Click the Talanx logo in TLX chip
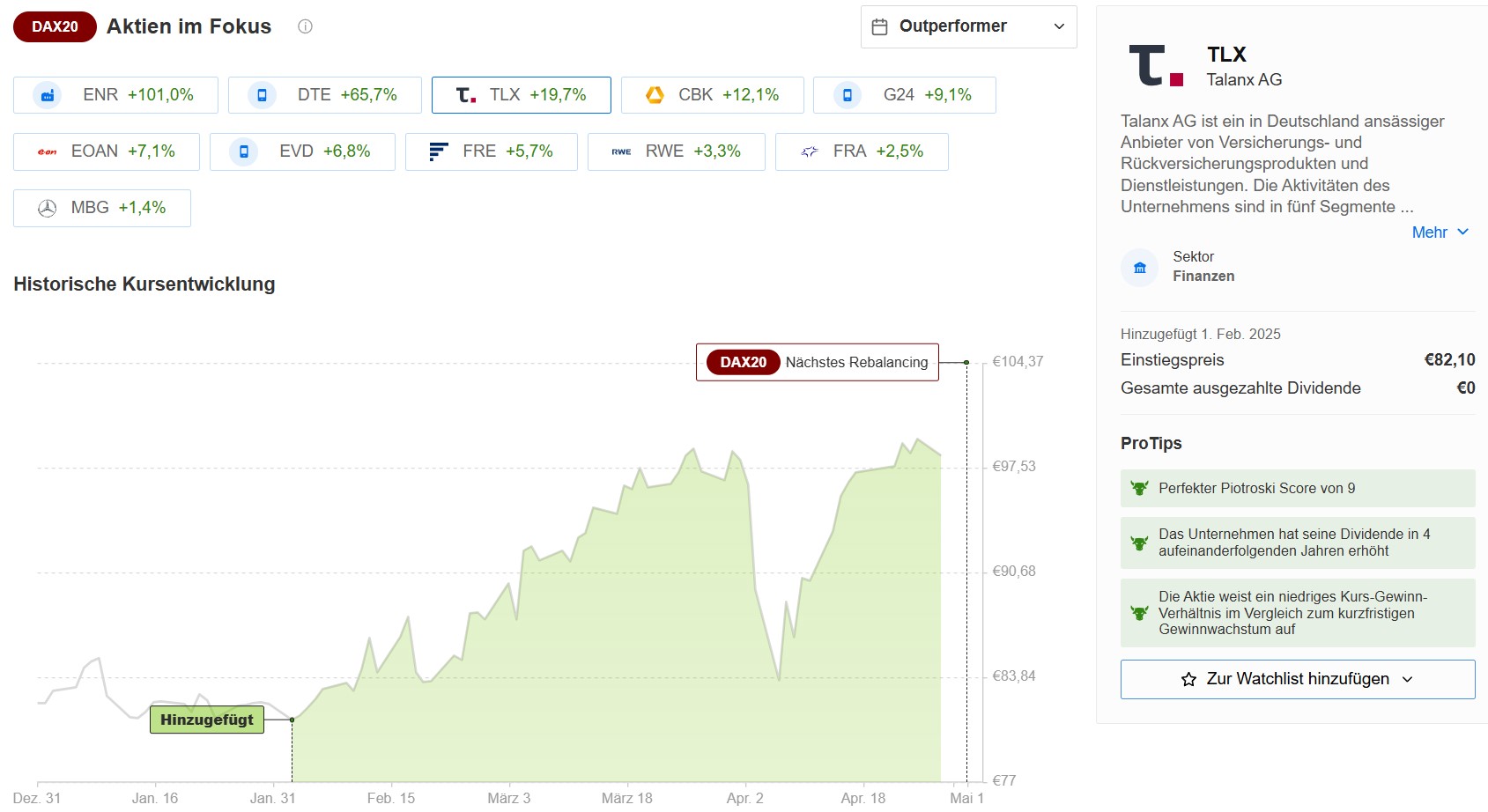Viewport: 1488px width, 812px height. click(x=466, y=95)
